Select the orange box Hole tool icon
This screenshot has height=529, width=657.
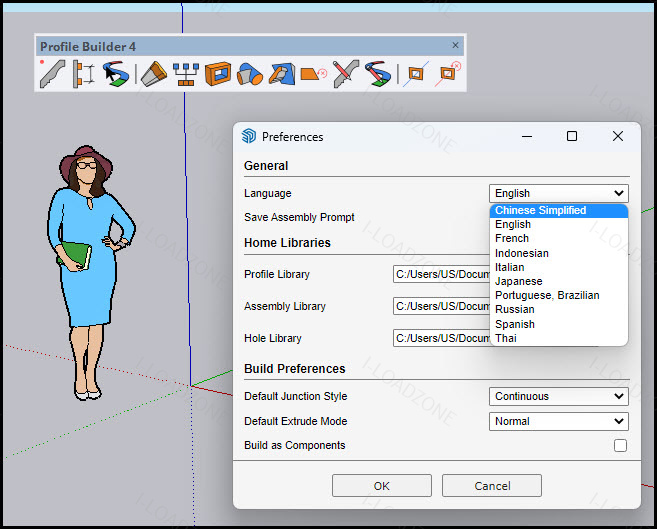pos(218,74)
